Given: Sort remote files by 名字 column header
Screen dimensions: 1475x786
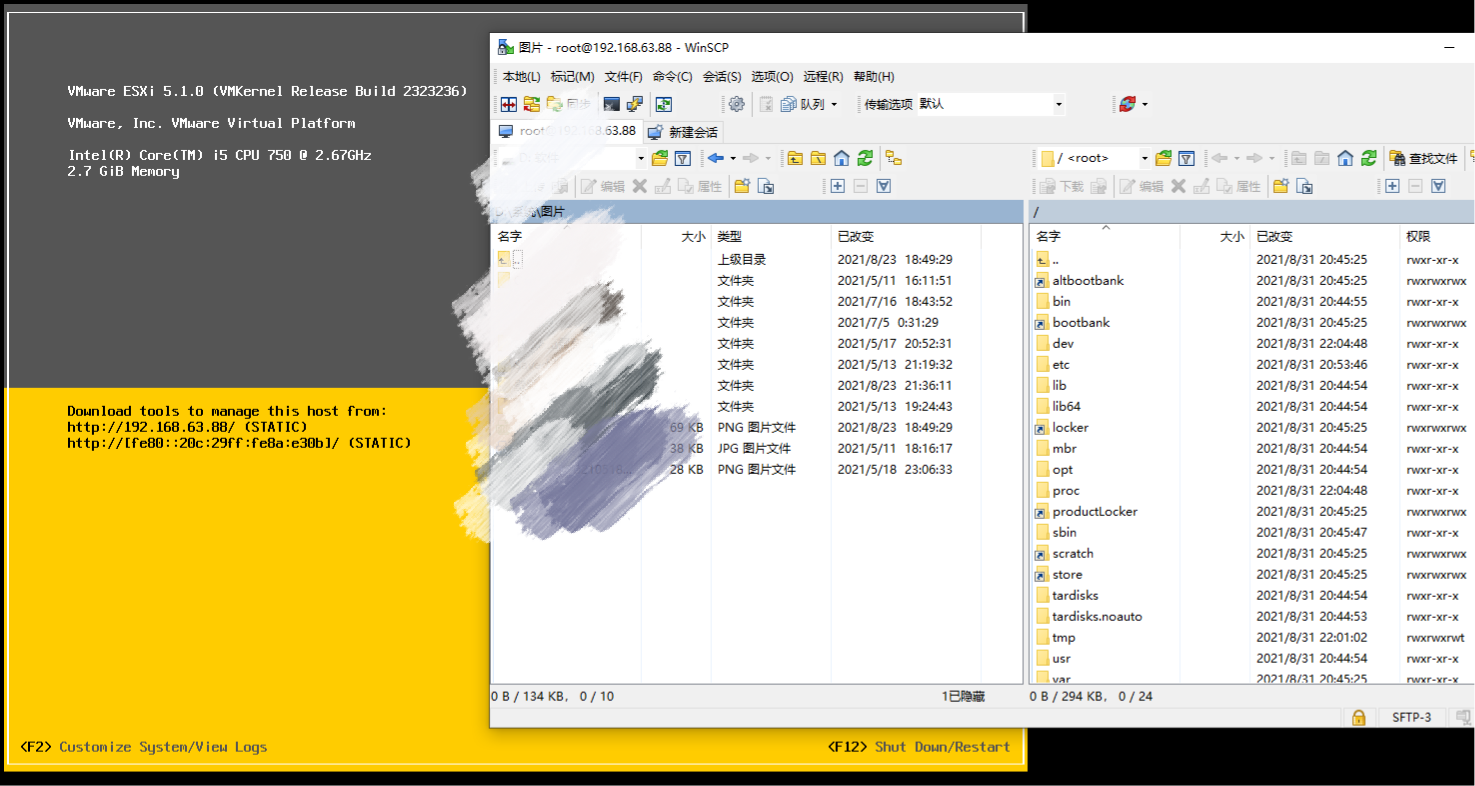Looking at the screenshot, I should tap(1105, 237).
